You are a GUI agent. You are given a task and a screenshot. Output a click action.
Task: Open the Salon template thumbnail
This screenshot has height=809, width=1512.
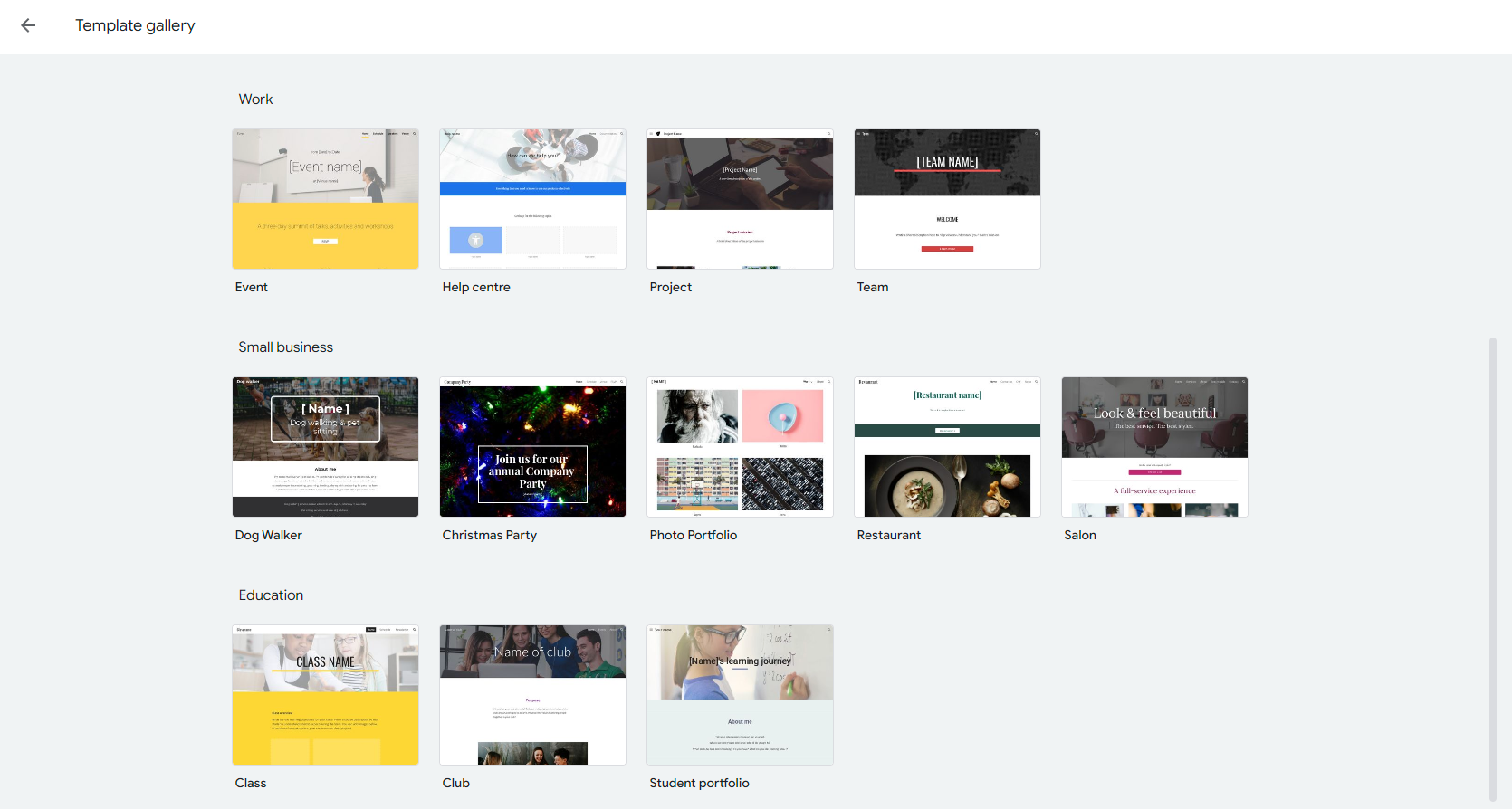pos(1154,447)
